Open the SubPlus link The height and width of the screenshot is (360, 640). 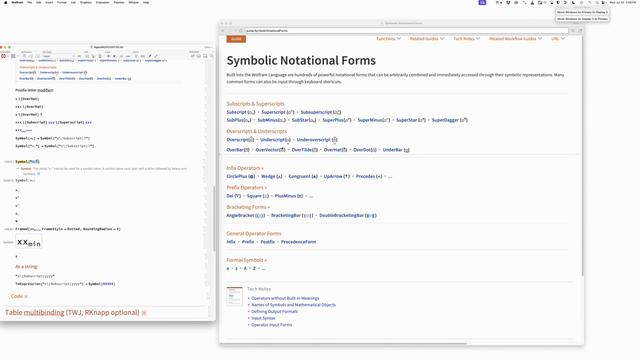tap(239, 120)
